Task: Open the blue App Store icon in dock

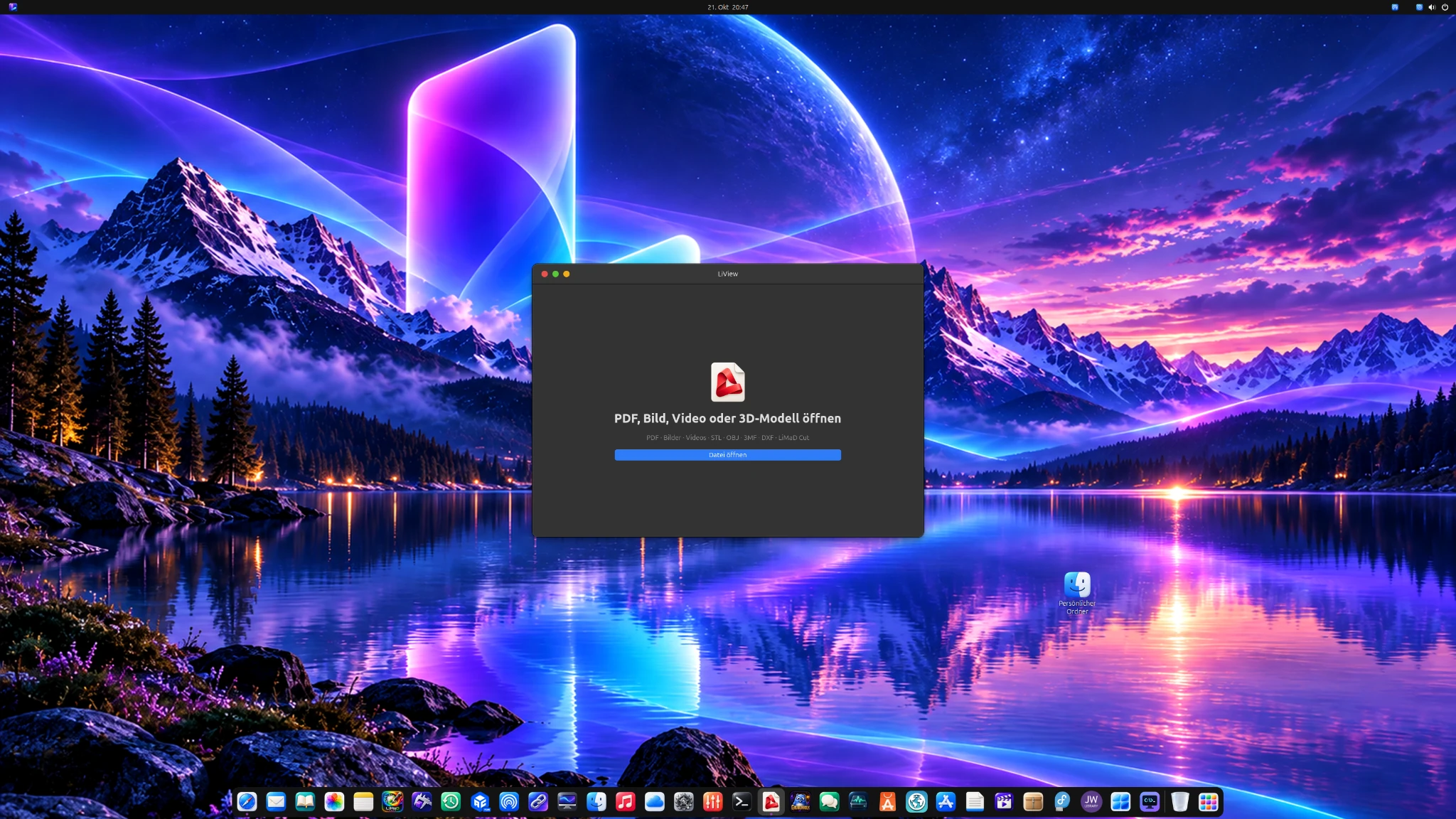Action: click(946, 802)
